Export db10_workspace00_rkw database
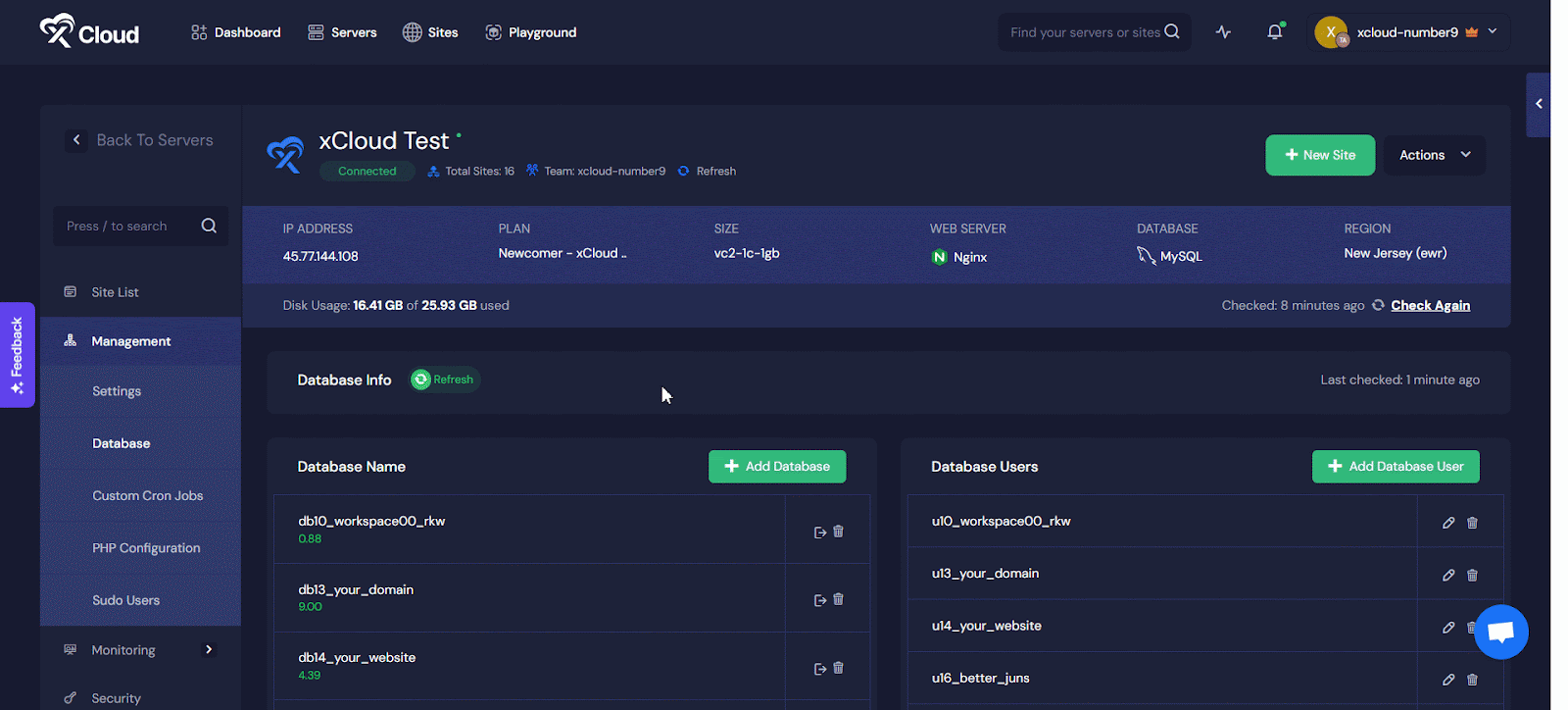 [820, 532]
